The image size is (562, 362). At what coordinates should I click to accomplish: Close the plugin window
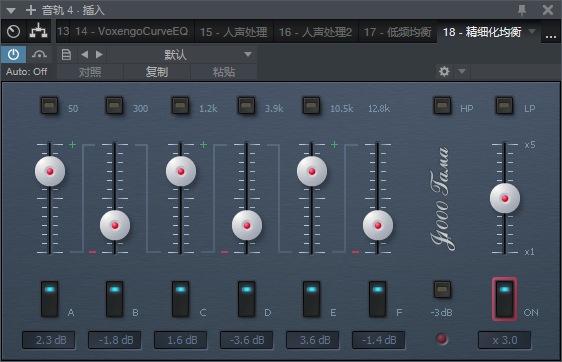tap(548, 10)
